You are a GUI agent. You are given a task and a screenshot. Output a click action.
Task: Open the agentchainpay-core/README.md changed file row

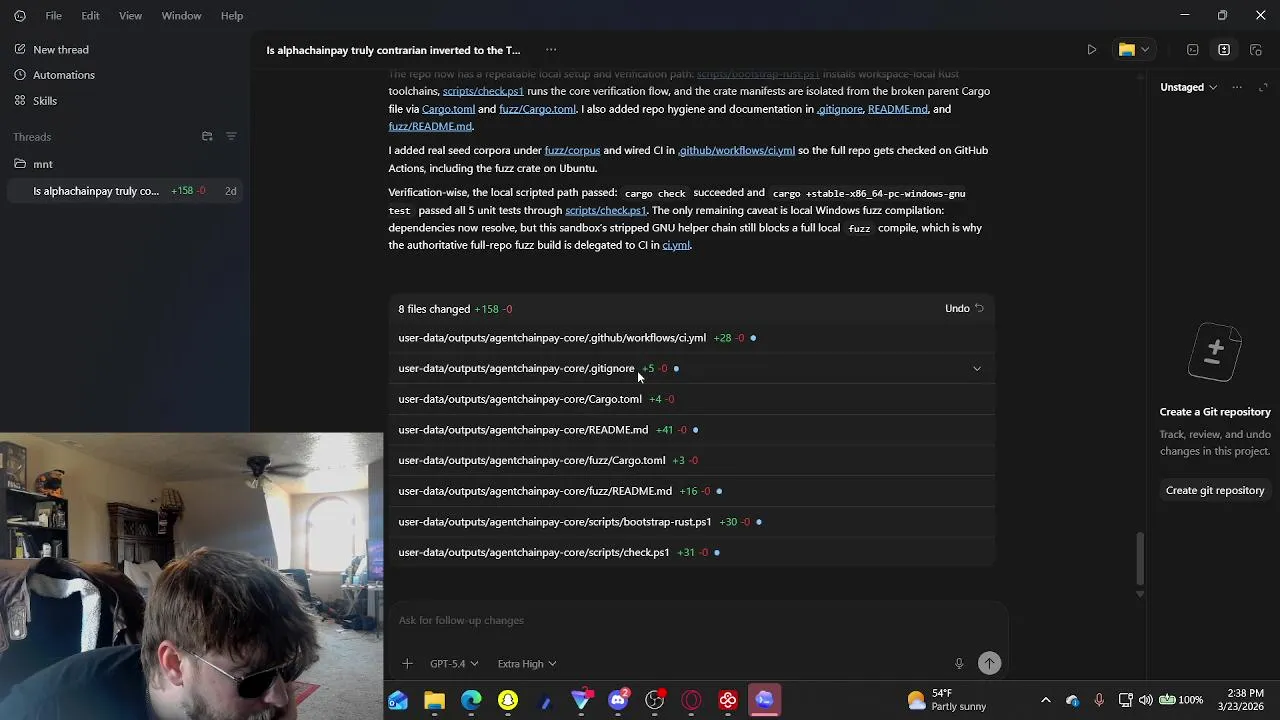[x=692, y=430]
